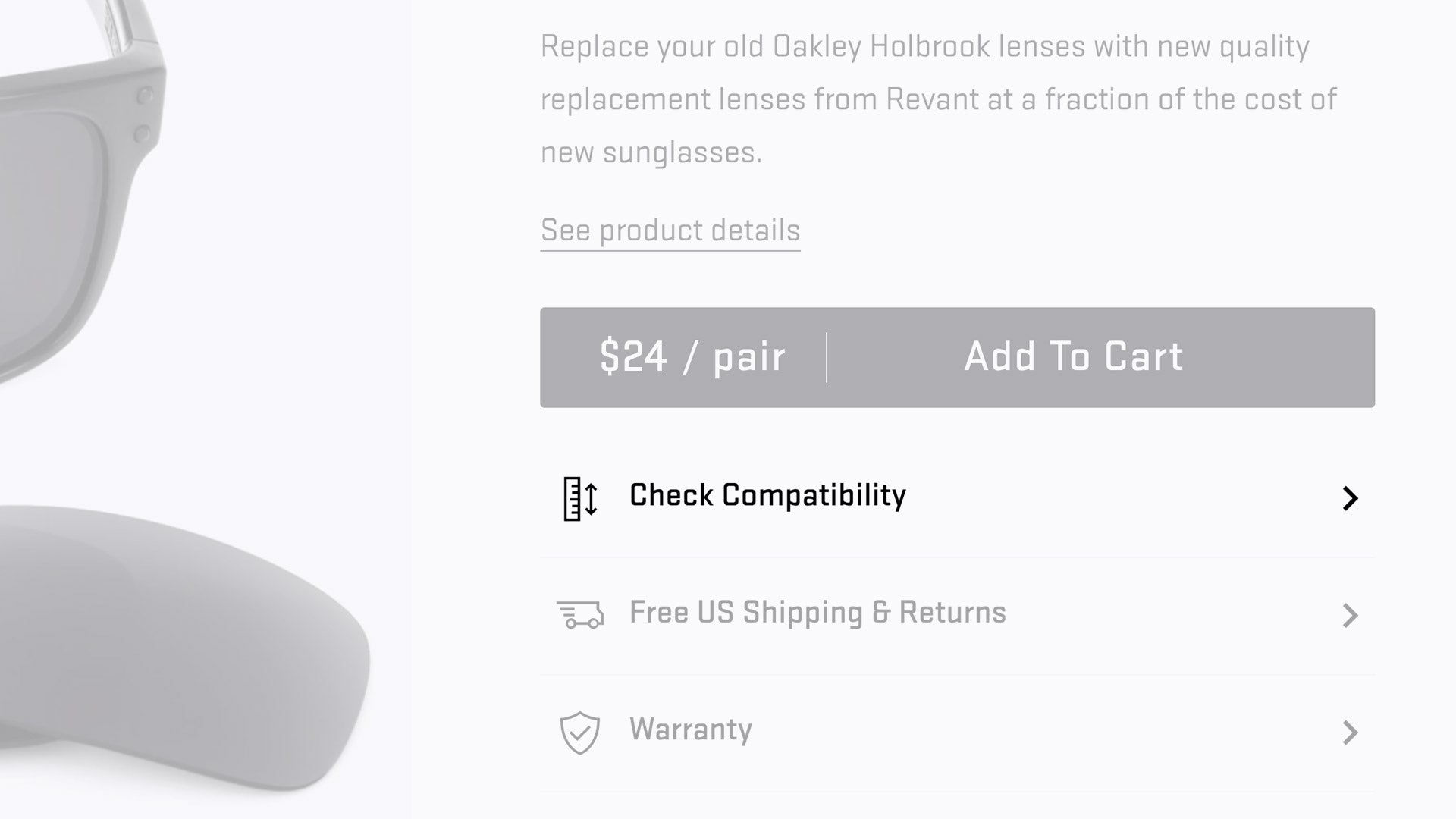Open the Warranty section chevron
The height and width of the screenshot is (819, 1456).
pyautogui.click(x=1349, y=733)
